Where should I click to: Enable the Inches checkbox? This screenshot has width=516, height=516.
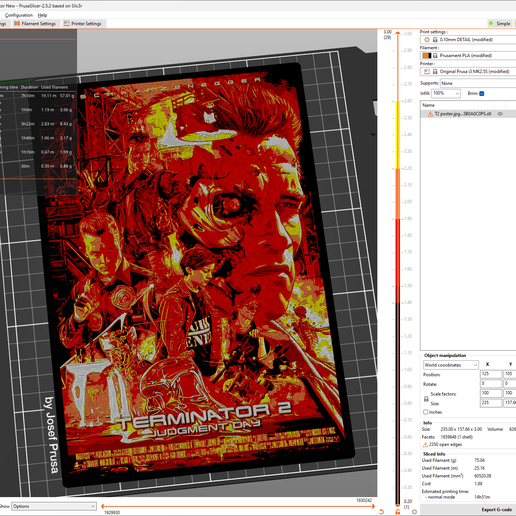click(426, 412)
